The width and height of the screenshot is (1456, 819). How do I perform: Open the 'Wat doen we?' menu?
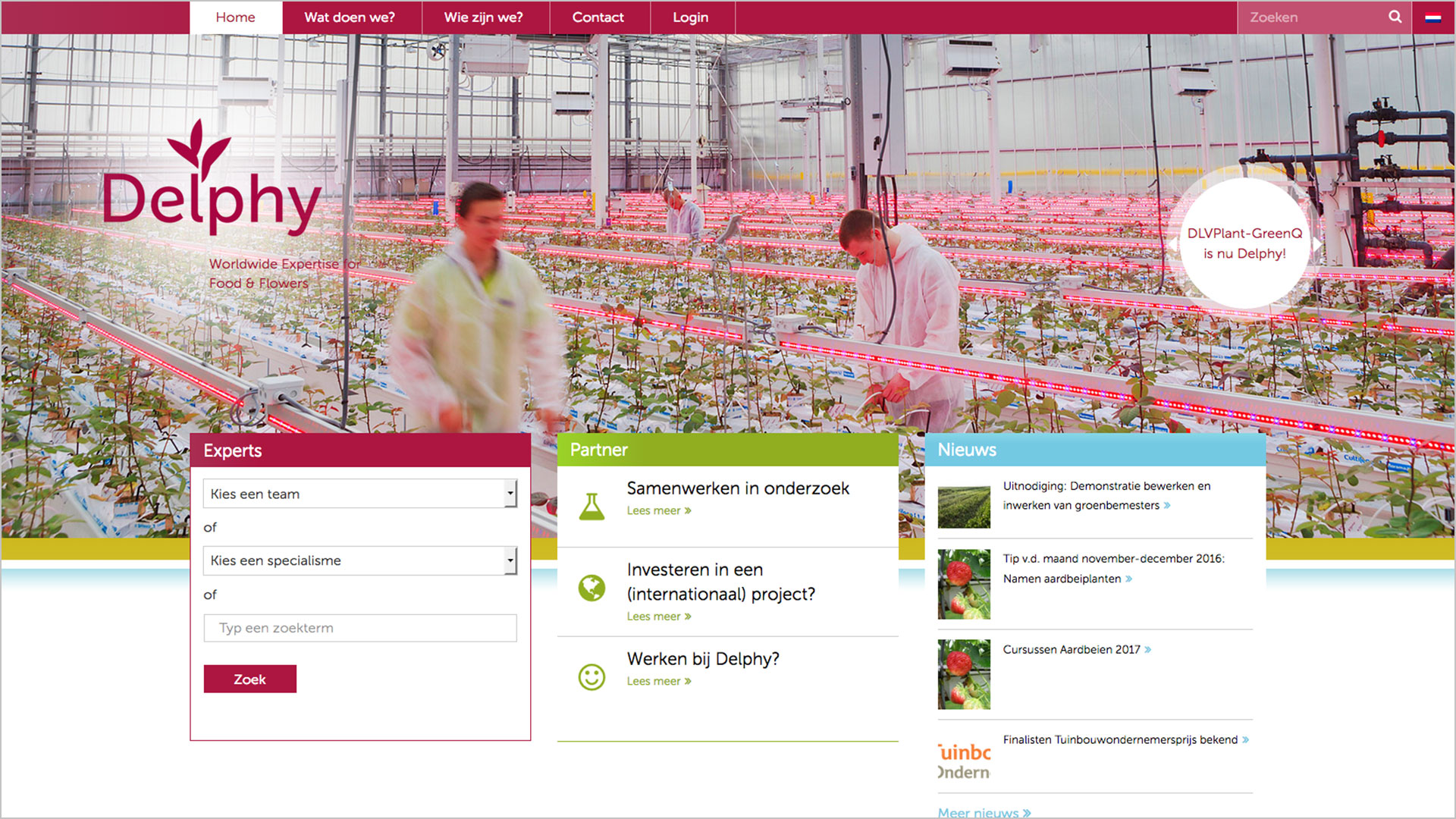coord(350,17)
